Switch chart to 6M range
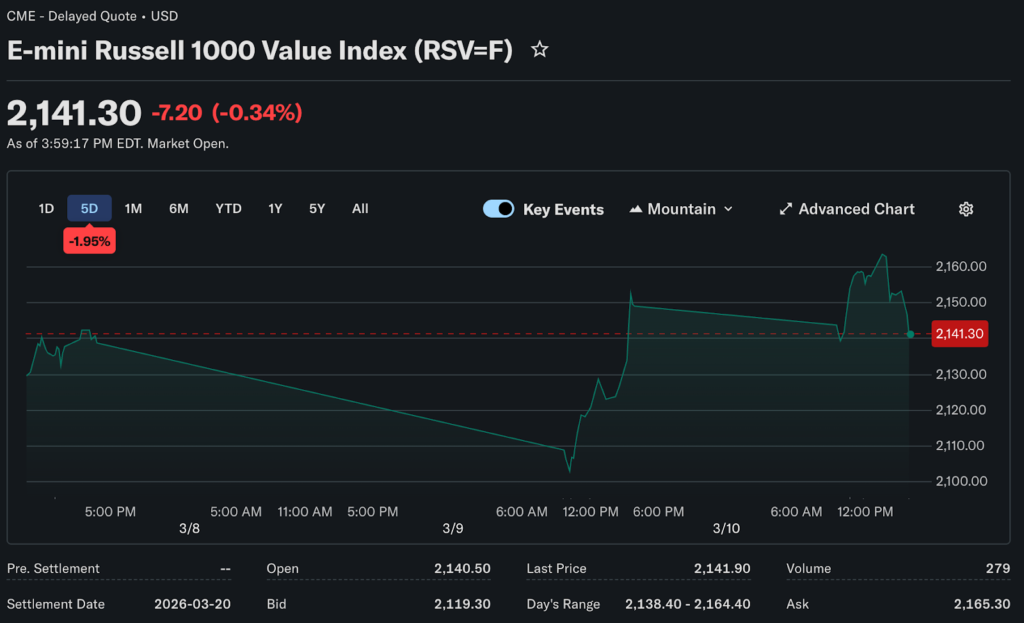Viewport: 1024px width, 623px height. tap(179, 208)
